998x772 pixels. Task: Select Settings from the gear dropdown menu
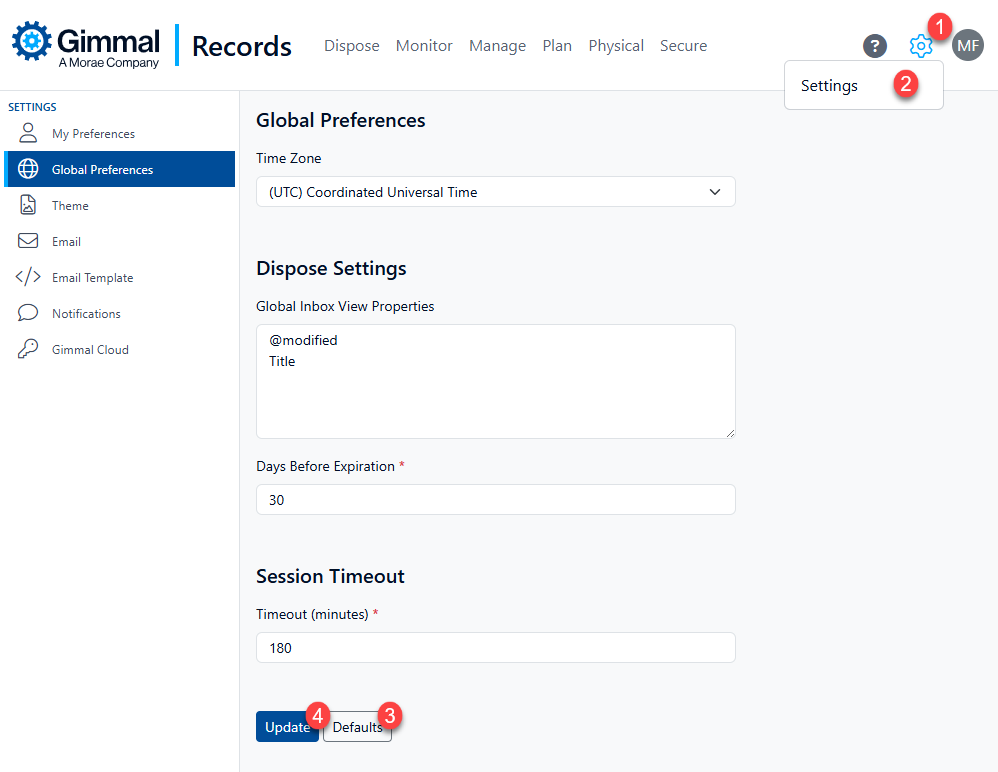(x=829, y=86)
